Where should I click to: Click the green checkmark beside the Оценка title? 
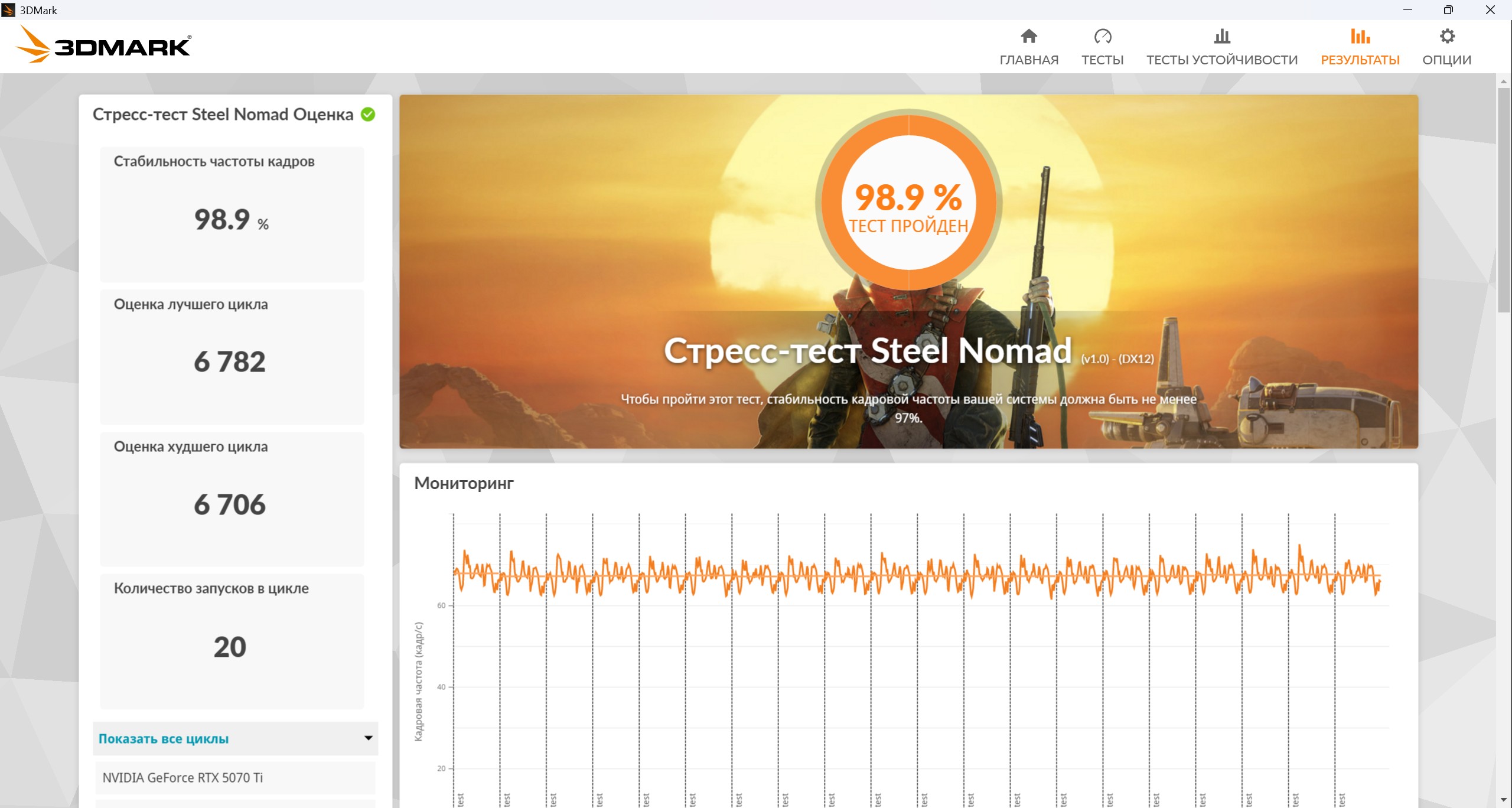coord(368,114)
